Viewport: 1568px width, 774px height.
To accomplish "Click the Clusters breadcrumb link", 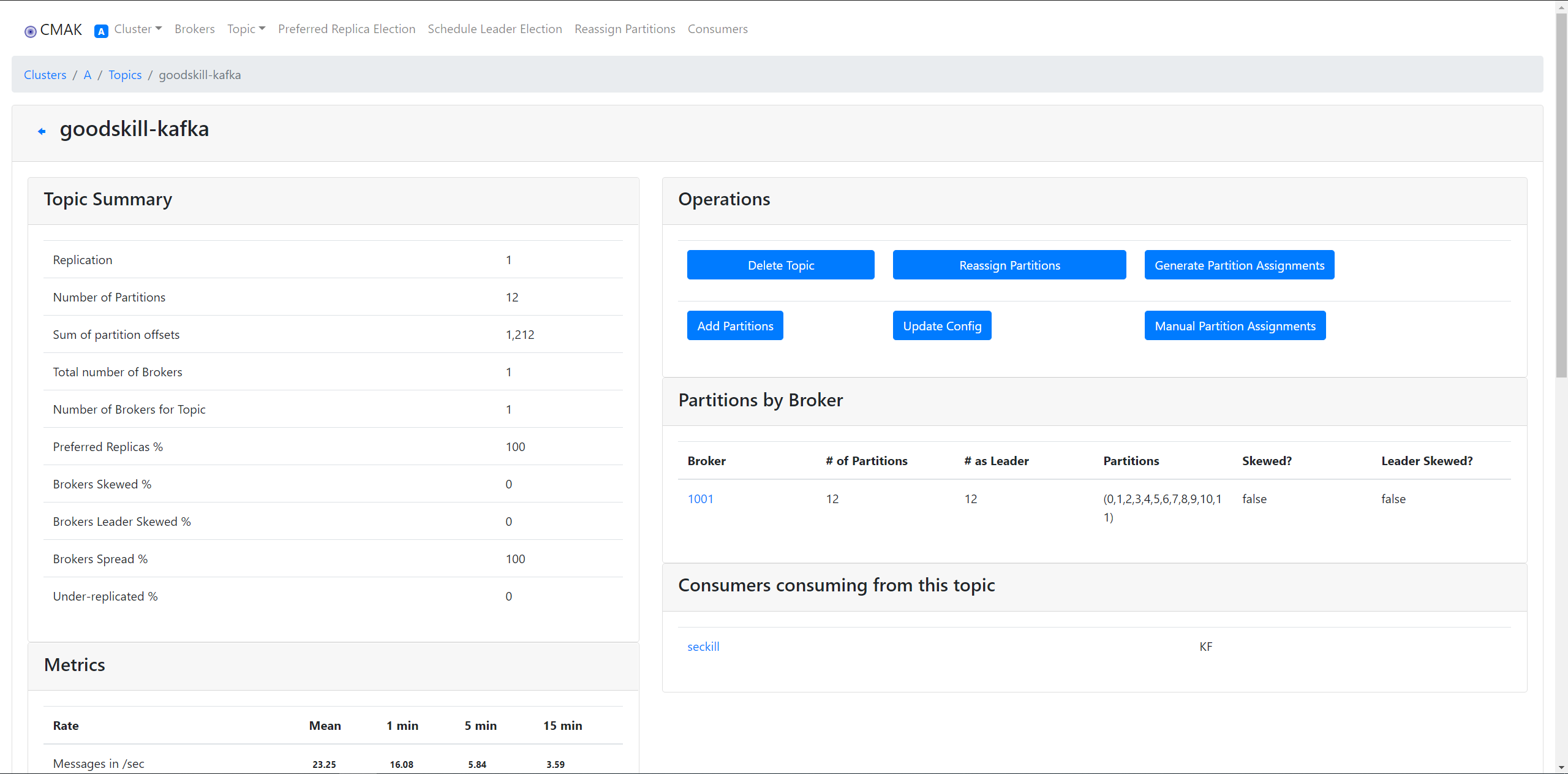I will (x=45, y=75).
